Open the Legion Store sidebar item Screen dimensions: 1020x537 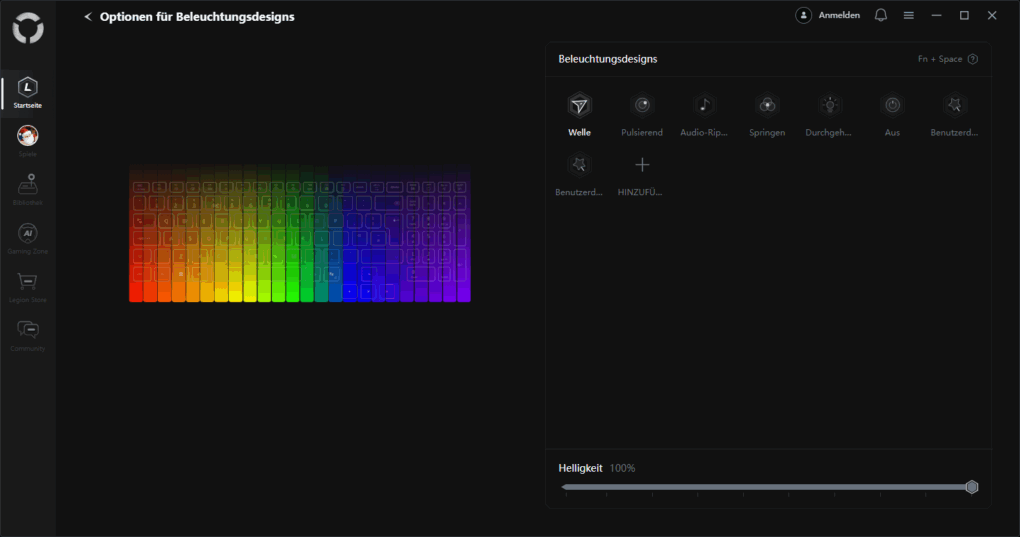coord(27,287)
